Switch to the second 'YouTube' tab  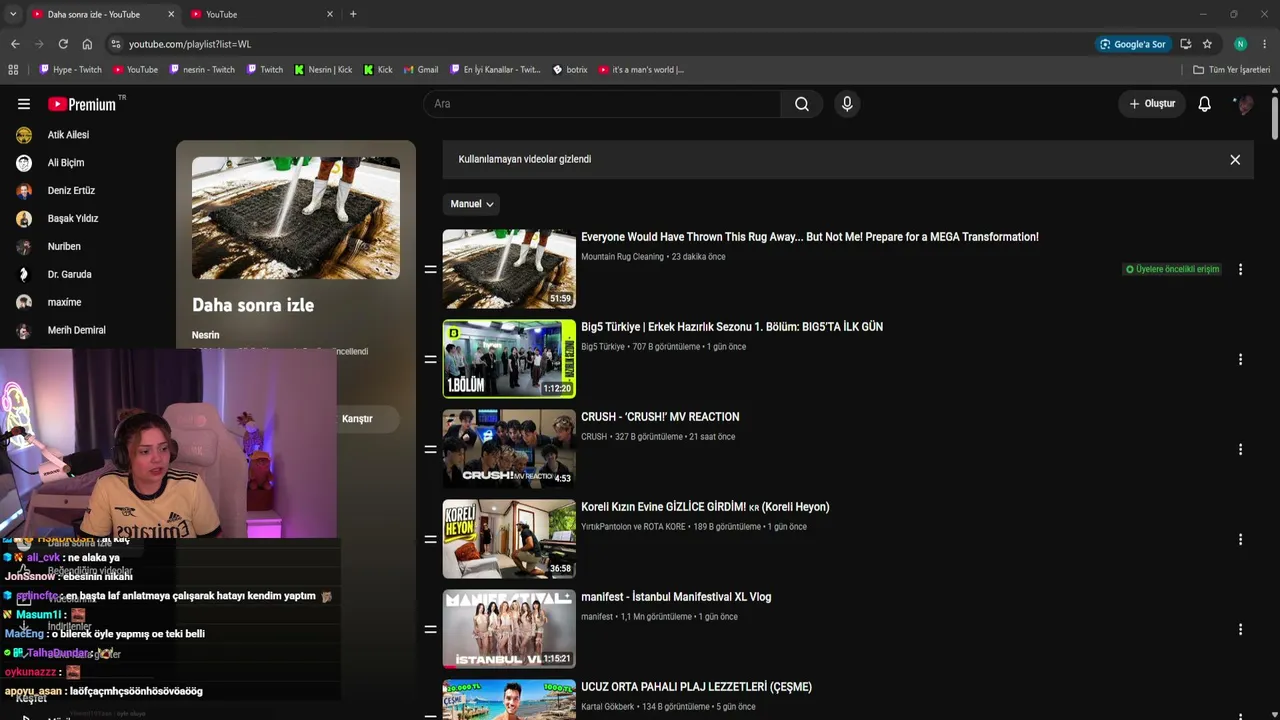(x=262, y=15)
